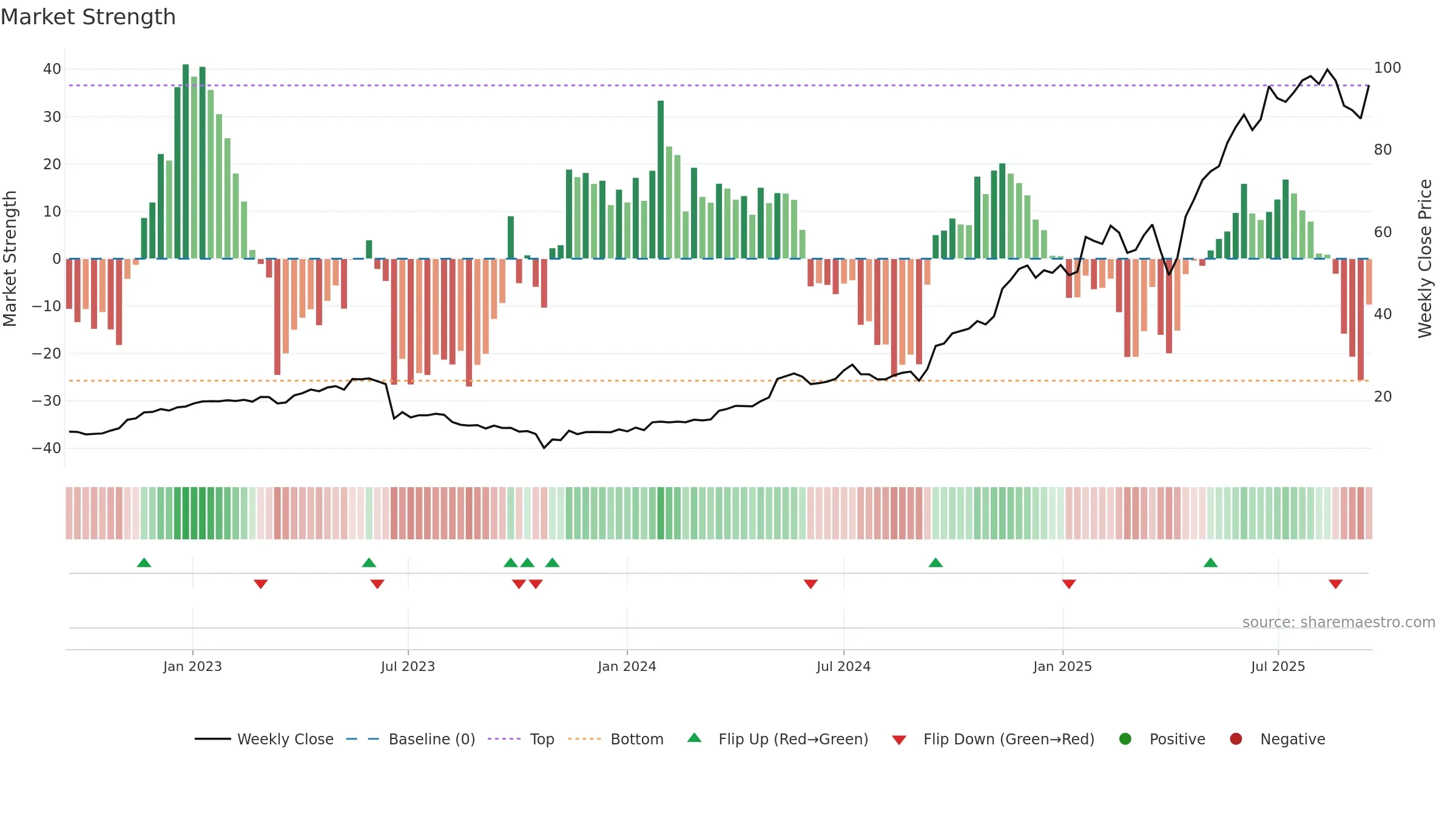This screenshot has width=1456, height=819.
Task: Click the 100 tick on the price axis
Action: point(1387,68)
